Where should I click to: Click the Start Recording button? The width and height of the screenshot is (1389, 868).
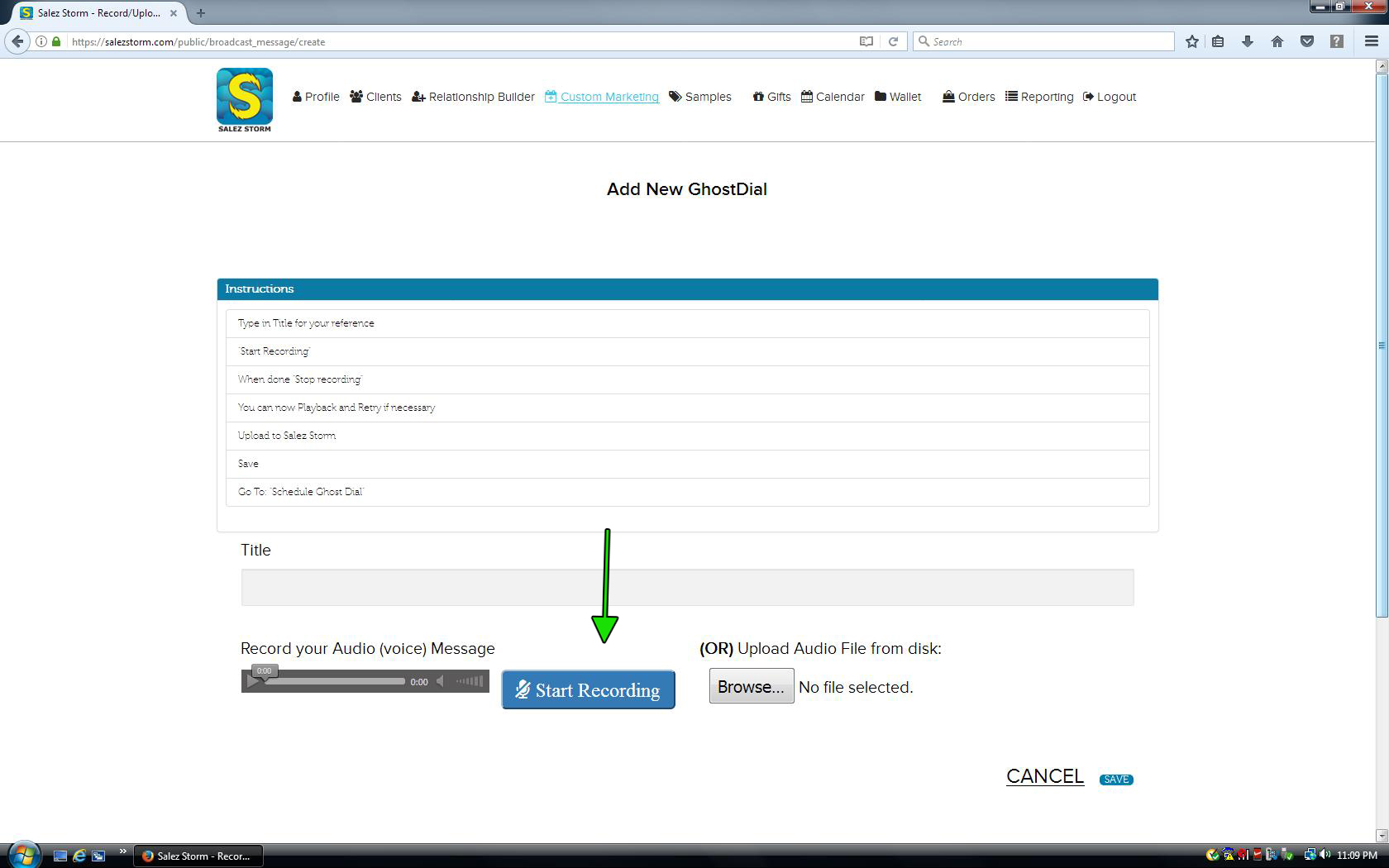(588, 689)
